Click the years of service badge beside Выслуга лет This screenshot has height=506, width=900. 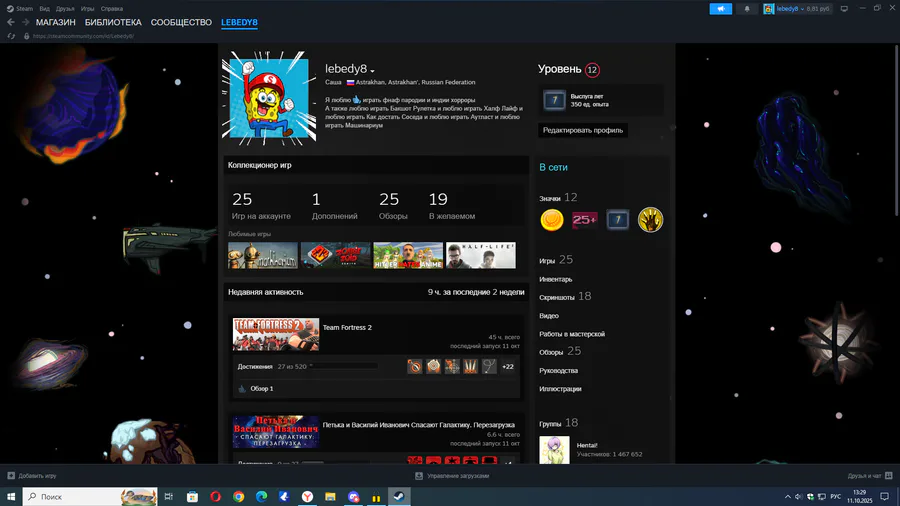(x=554, y=100)
